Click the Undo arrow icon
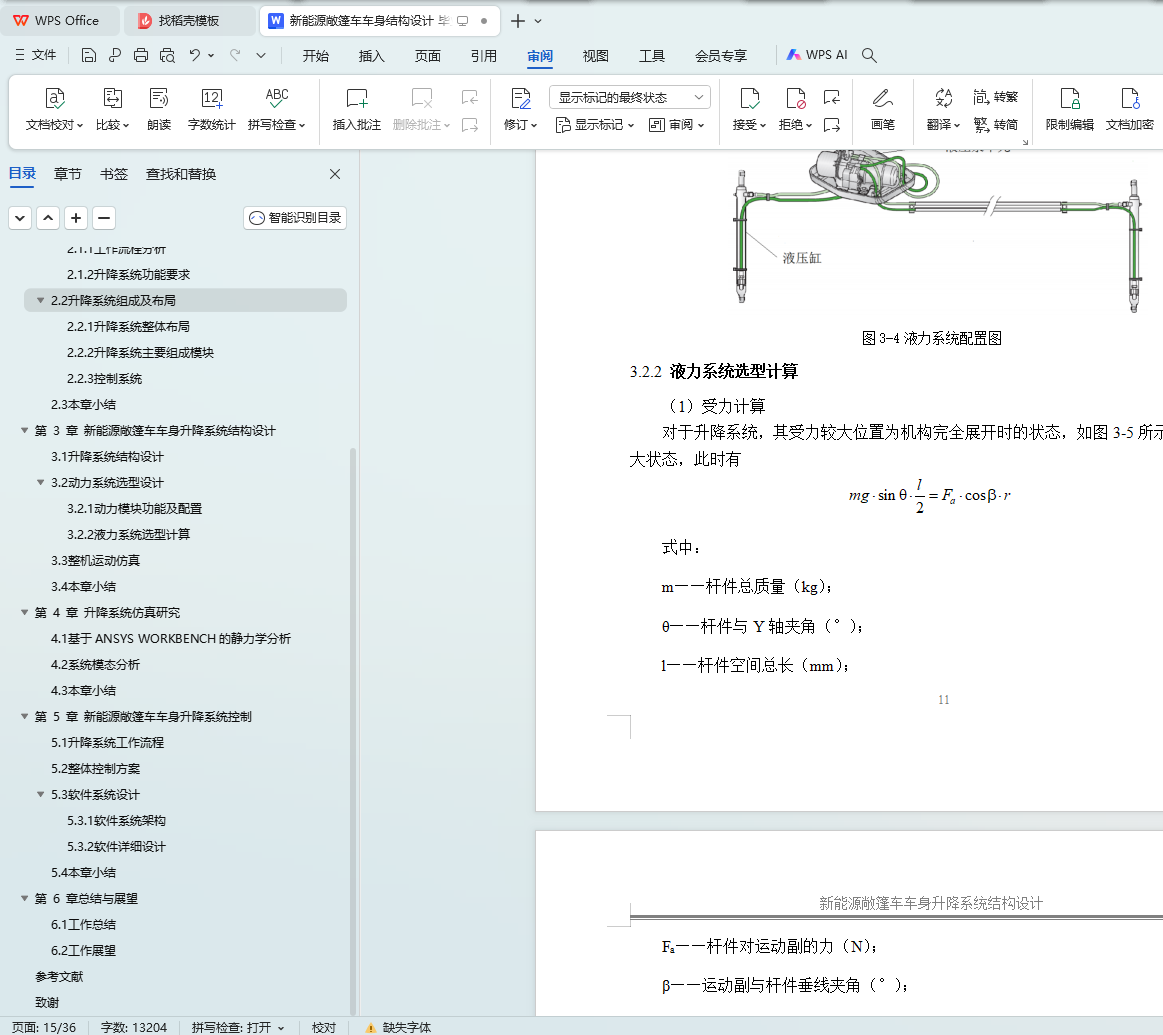This screenshot has height=1035, width=1163. pos(194,55)
